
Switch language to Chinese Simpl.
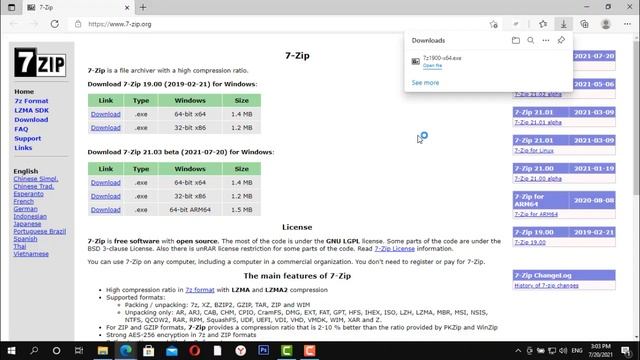pyautogui.click(x=36, y=179)
